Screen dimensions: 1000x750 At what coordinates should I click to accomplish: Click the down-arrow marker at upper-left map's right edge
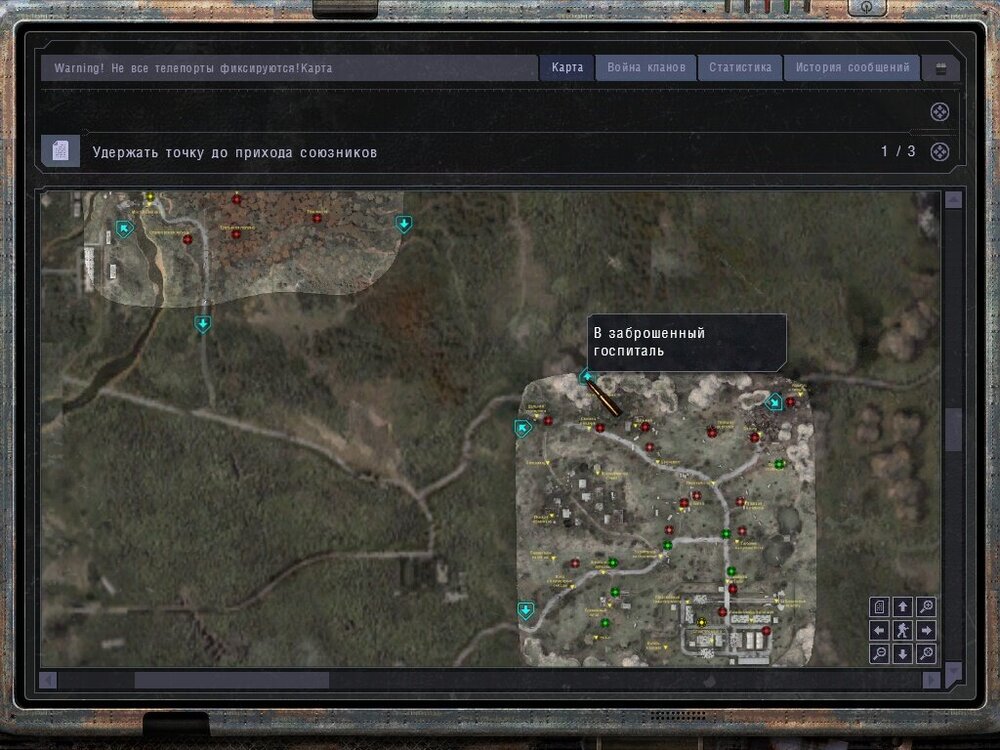click(404, 224)
